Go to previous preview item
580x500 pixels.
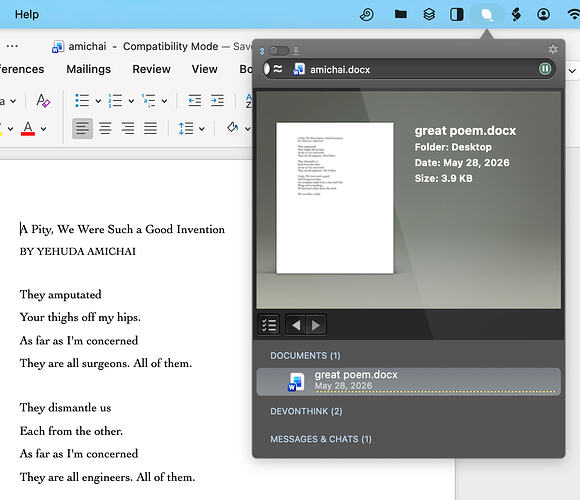(296, 325)
